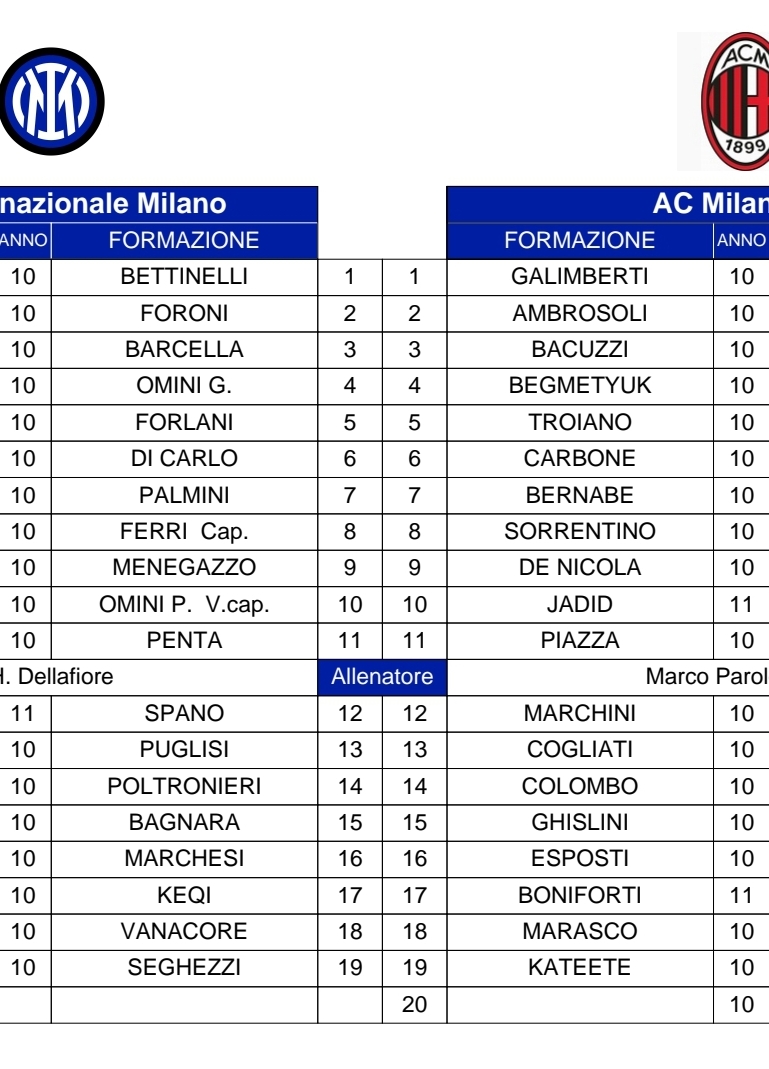Image resolution: width=769 pixels, height=1069 pixels.
Task: Click the JADID player cell
Action: tap(580, 604)
